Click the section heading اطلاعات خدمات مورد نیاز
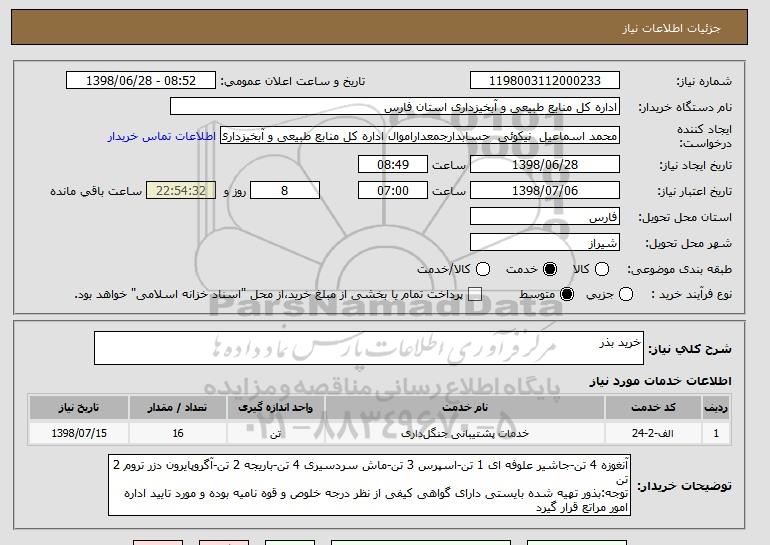770x545 pixels. pos(660,381)
